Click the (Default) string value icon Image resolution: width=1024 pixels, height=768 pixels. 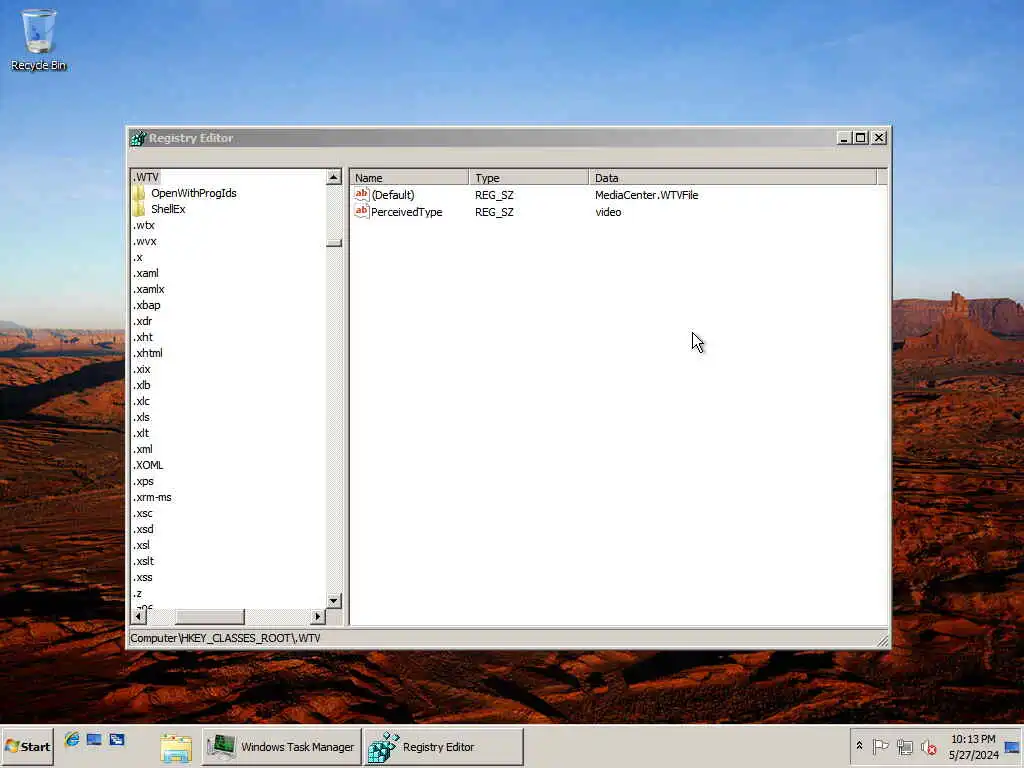click(361, 195)
